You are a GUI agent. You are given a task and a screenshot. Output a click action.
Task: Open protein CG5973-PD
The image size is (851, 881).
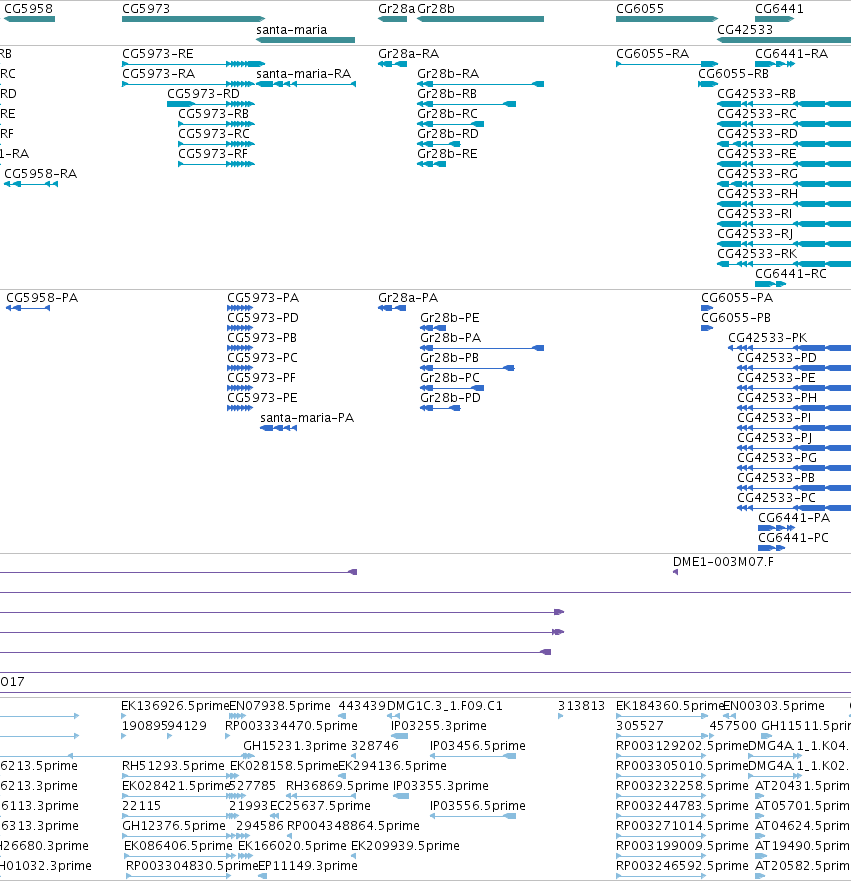(x=263, y=318)
